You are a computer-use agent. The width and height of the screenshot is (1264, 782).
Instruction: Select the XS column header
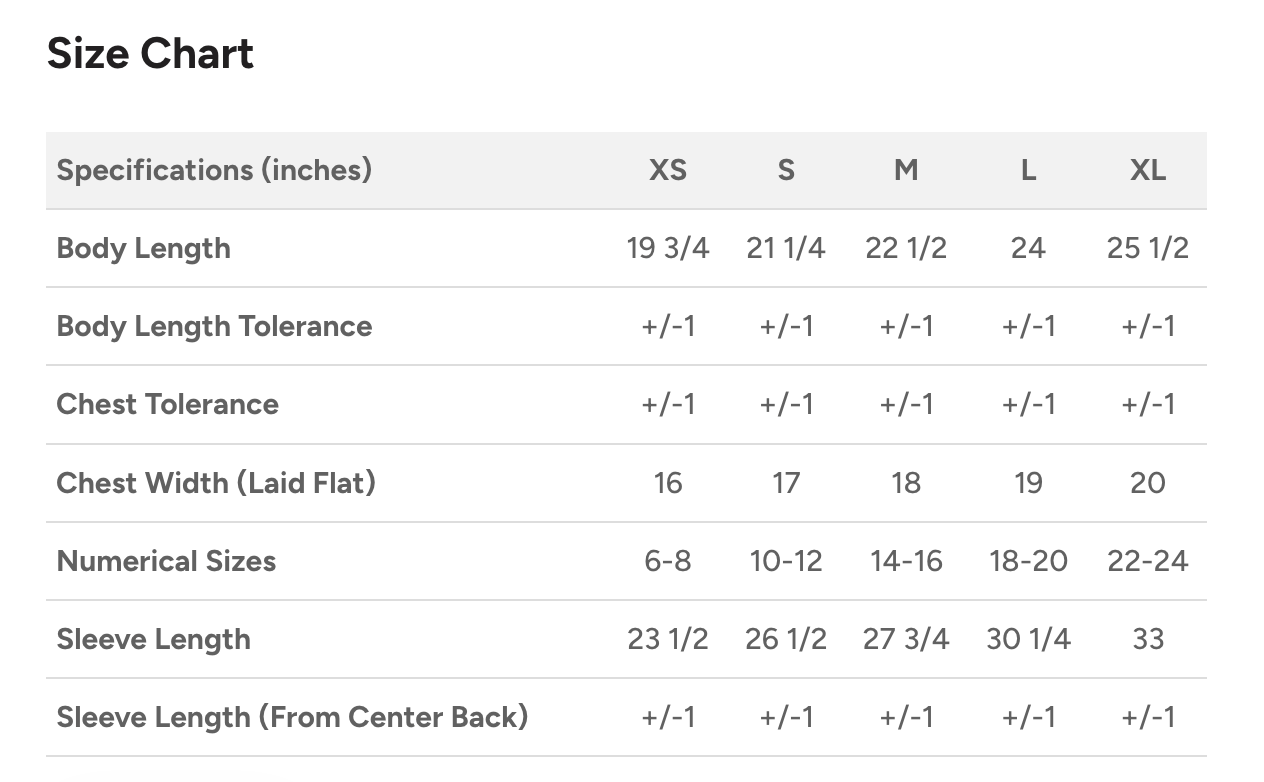point(668,170)
